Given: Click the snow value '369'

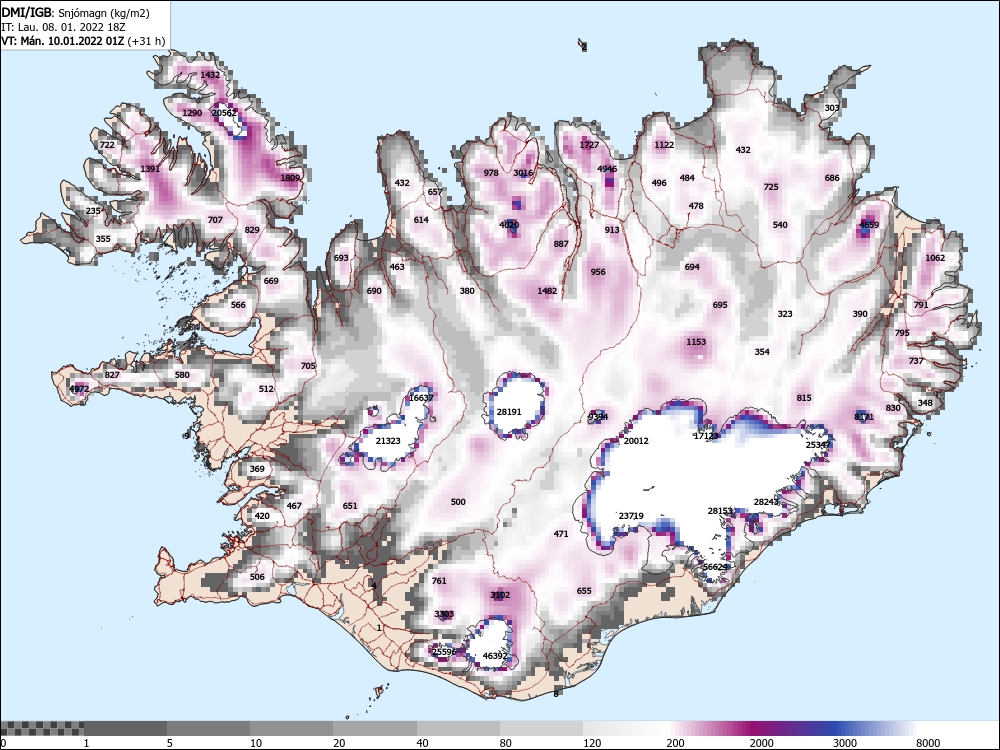Looking at the screenshot, I should (257, 469).
